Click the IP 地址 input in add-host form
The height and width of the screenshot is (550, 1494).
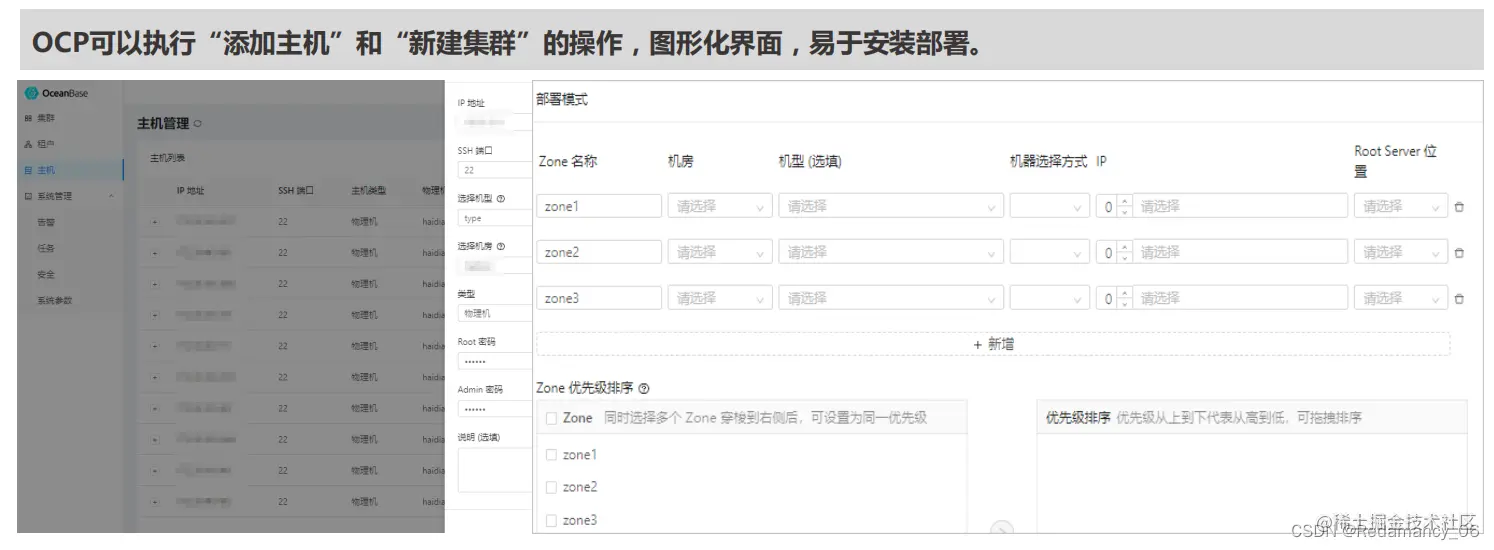495,122
